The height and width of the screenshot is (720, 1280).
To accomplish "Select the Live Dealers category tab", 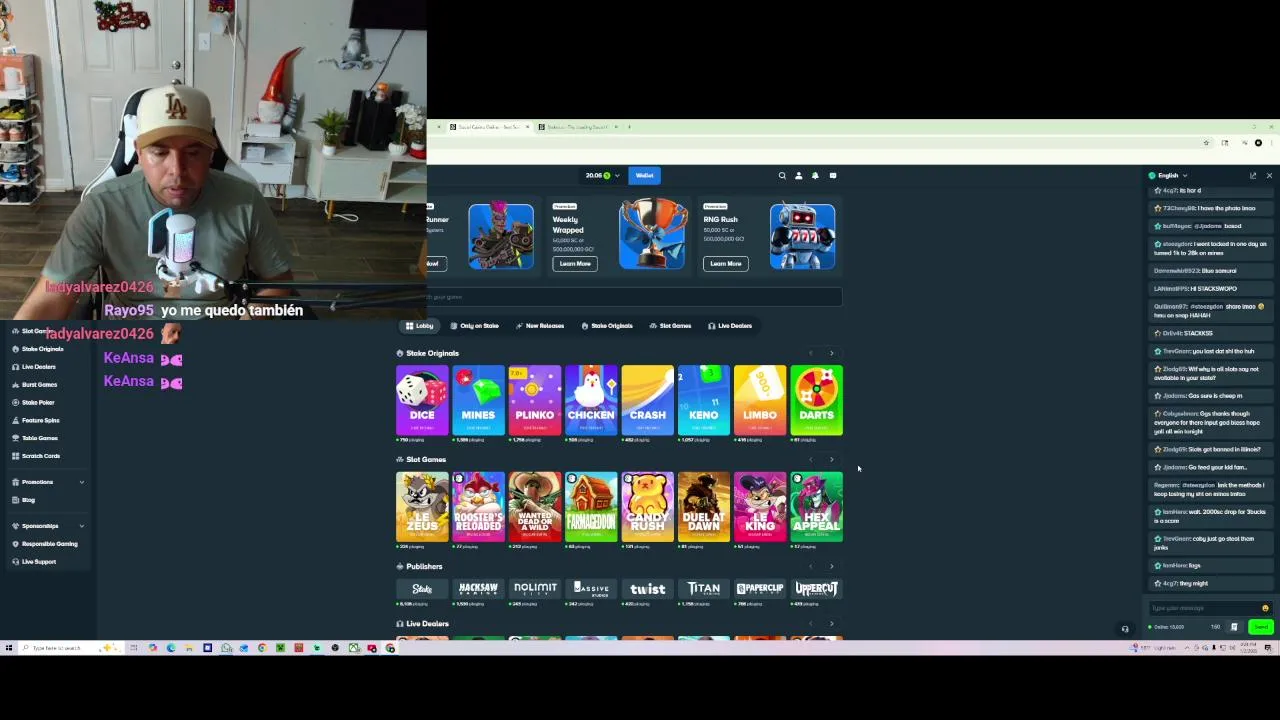I will pos(730,326).
